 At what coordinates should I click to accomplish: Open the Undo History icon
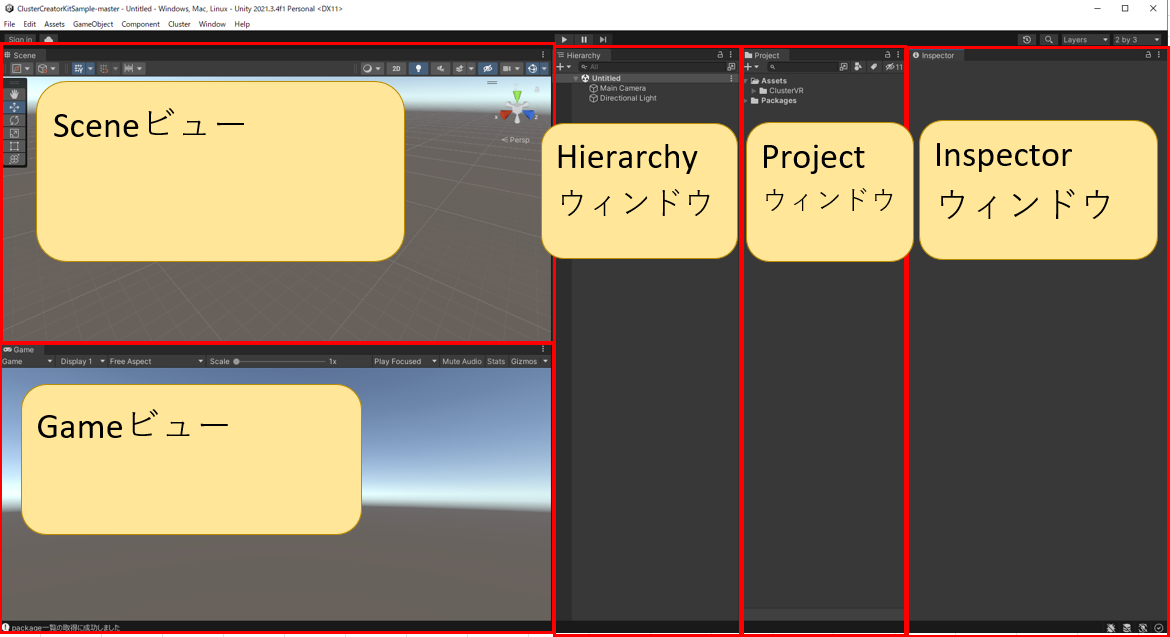coord(1027,40)
